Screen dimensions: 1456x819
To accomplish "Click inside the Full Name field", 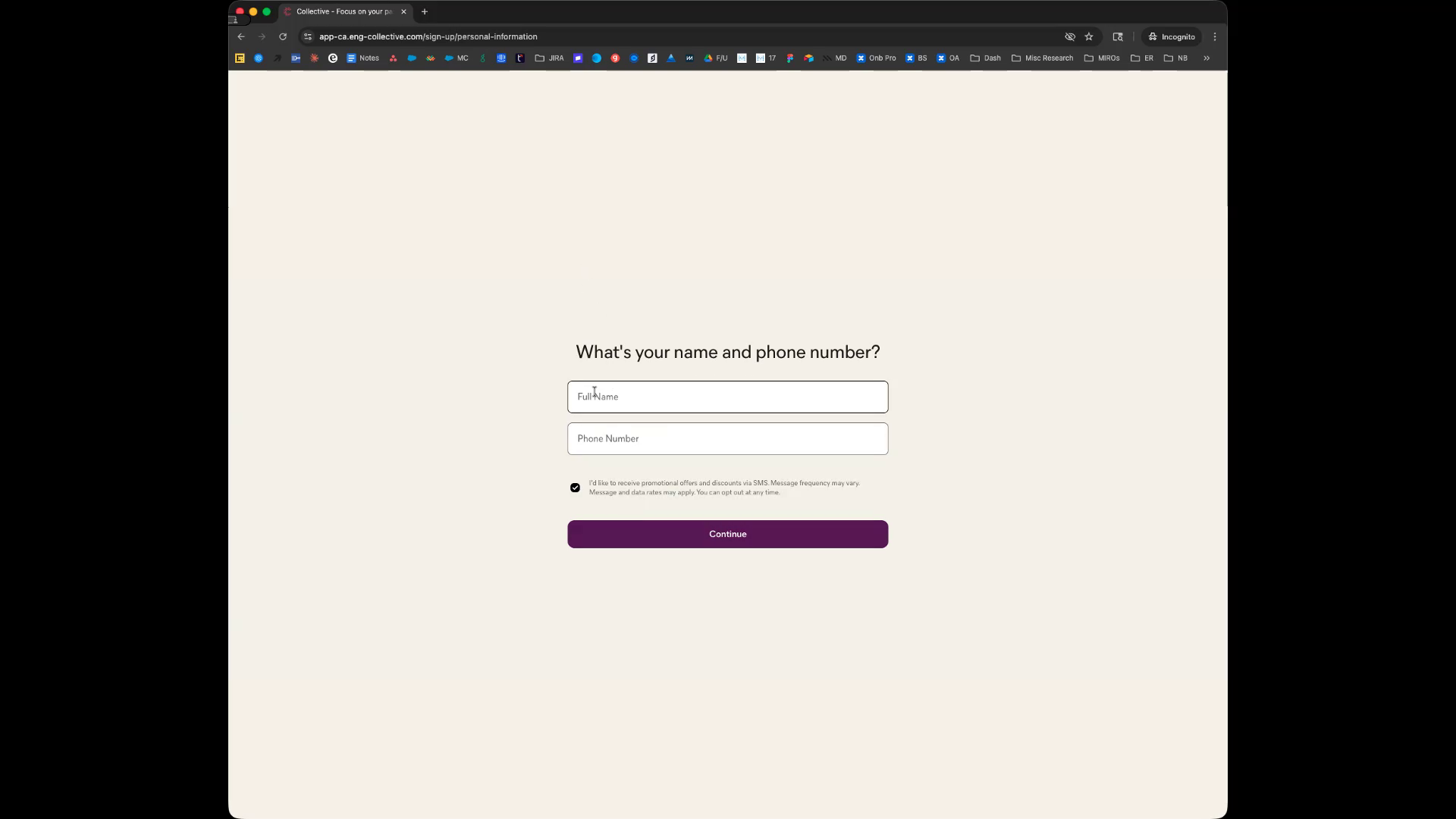I will pos(726,397).
